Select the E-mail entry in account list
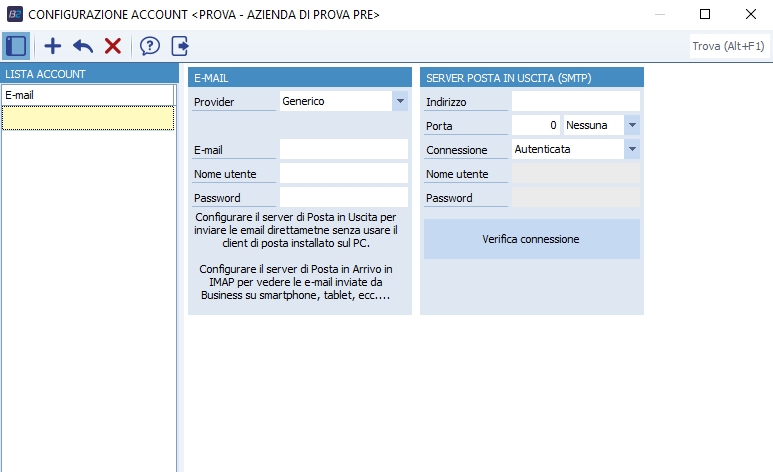 88,95
